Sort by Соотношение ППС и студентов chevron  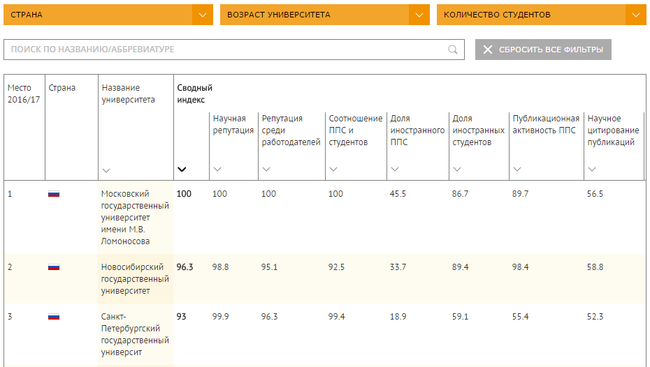333,169
